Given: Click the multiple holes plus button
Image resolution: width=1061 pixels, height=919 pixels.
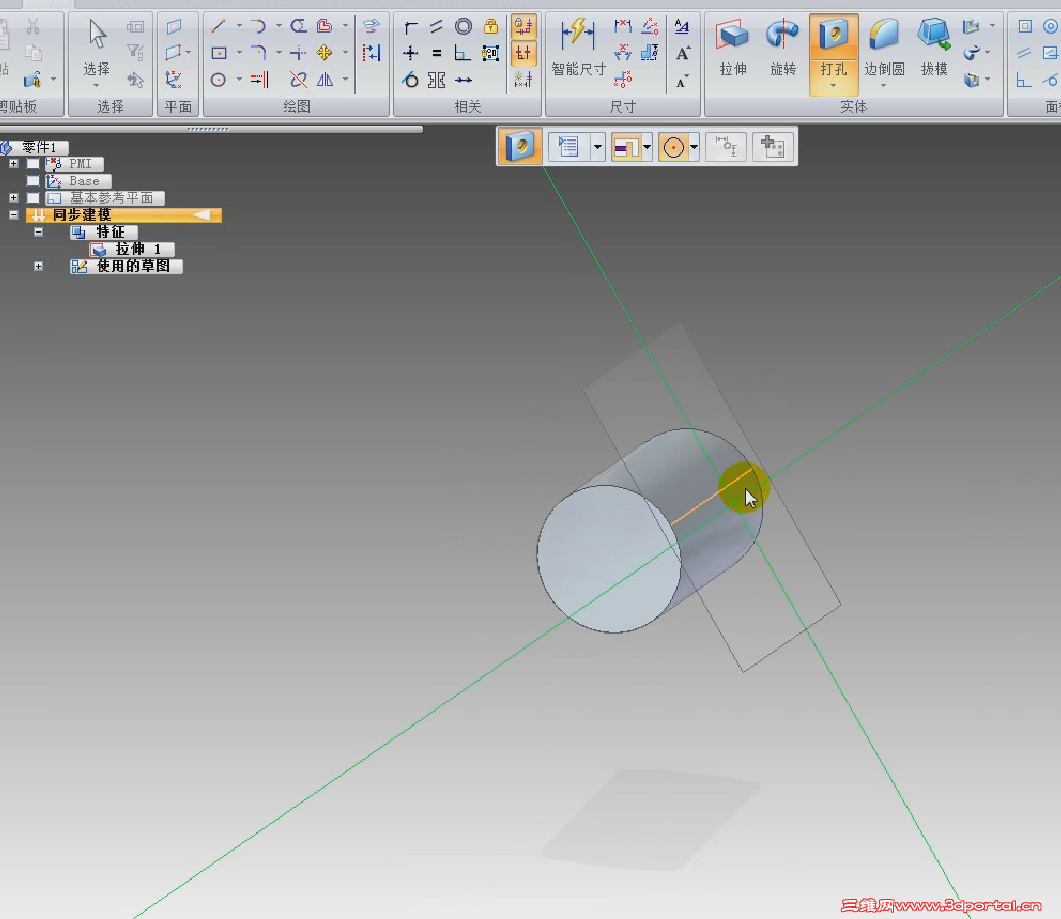Looking at the screenshot, I should [772, 147].
